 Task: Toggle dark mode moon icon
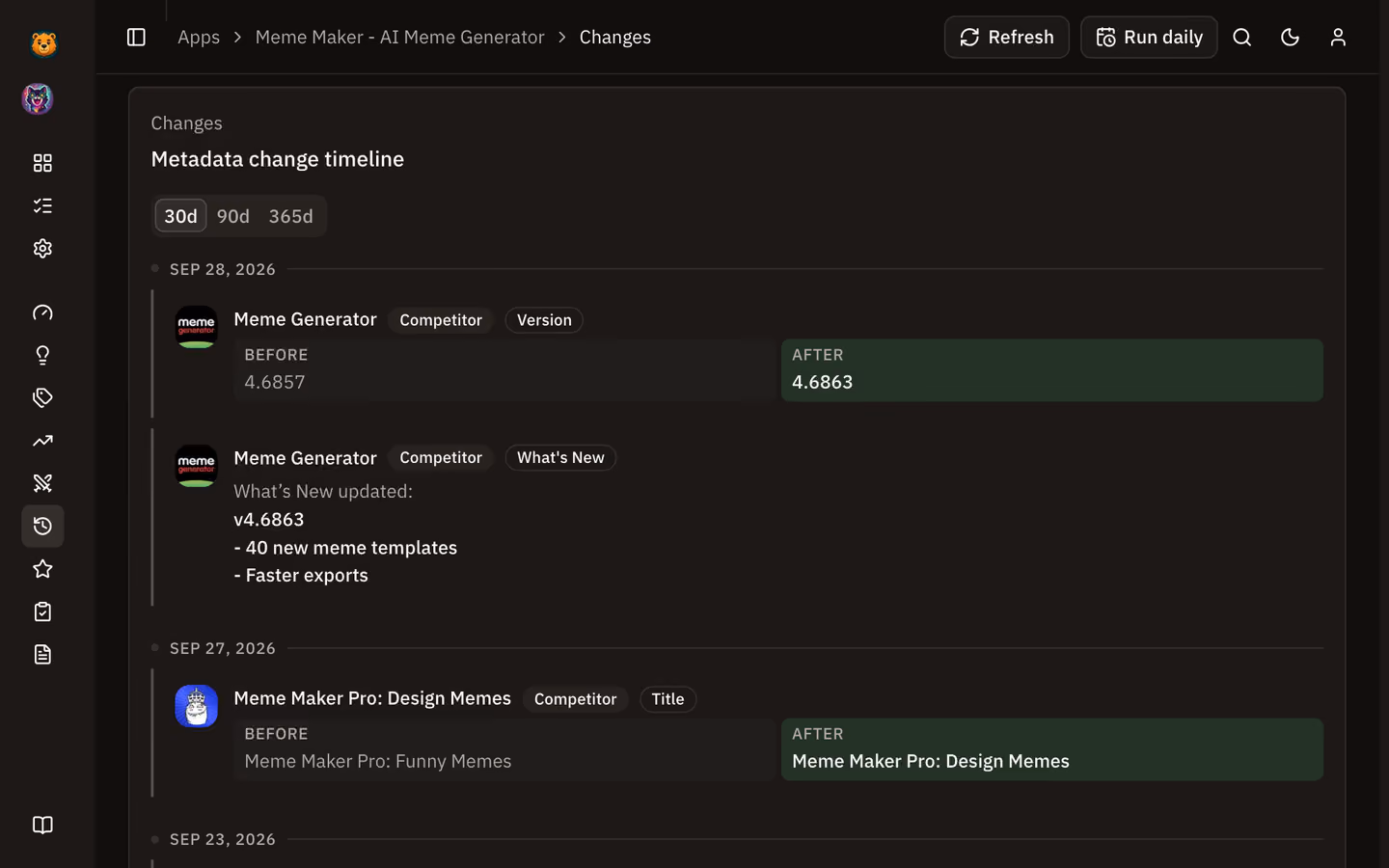coord(1290,37)
